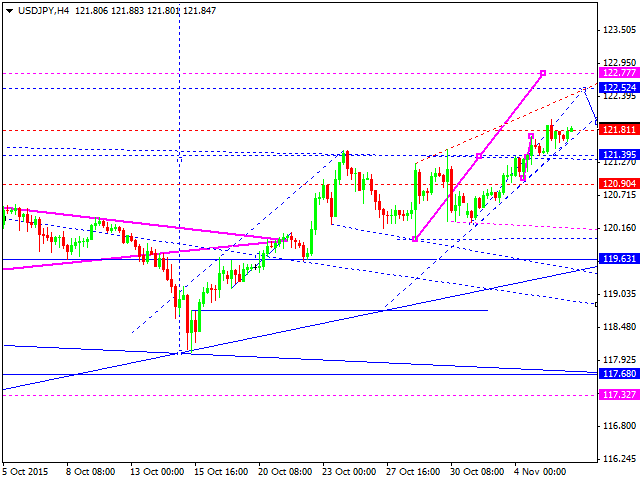Click the 20 Oct 08:00 time label
This screenshot has height=480, width=640.
[x=285, y=472]
